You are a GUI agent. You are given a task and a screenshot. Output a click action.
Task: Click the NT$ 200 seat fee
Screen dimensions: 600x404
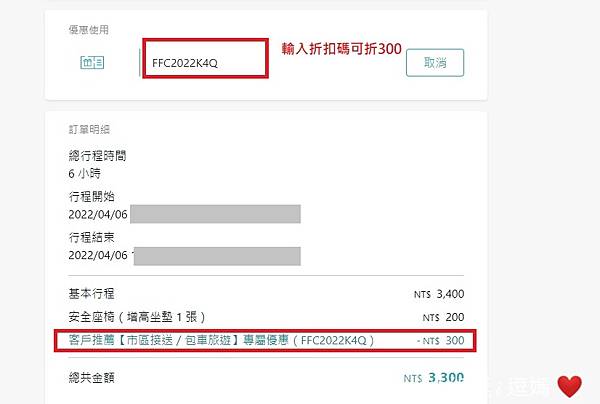[x=443, y=317]
